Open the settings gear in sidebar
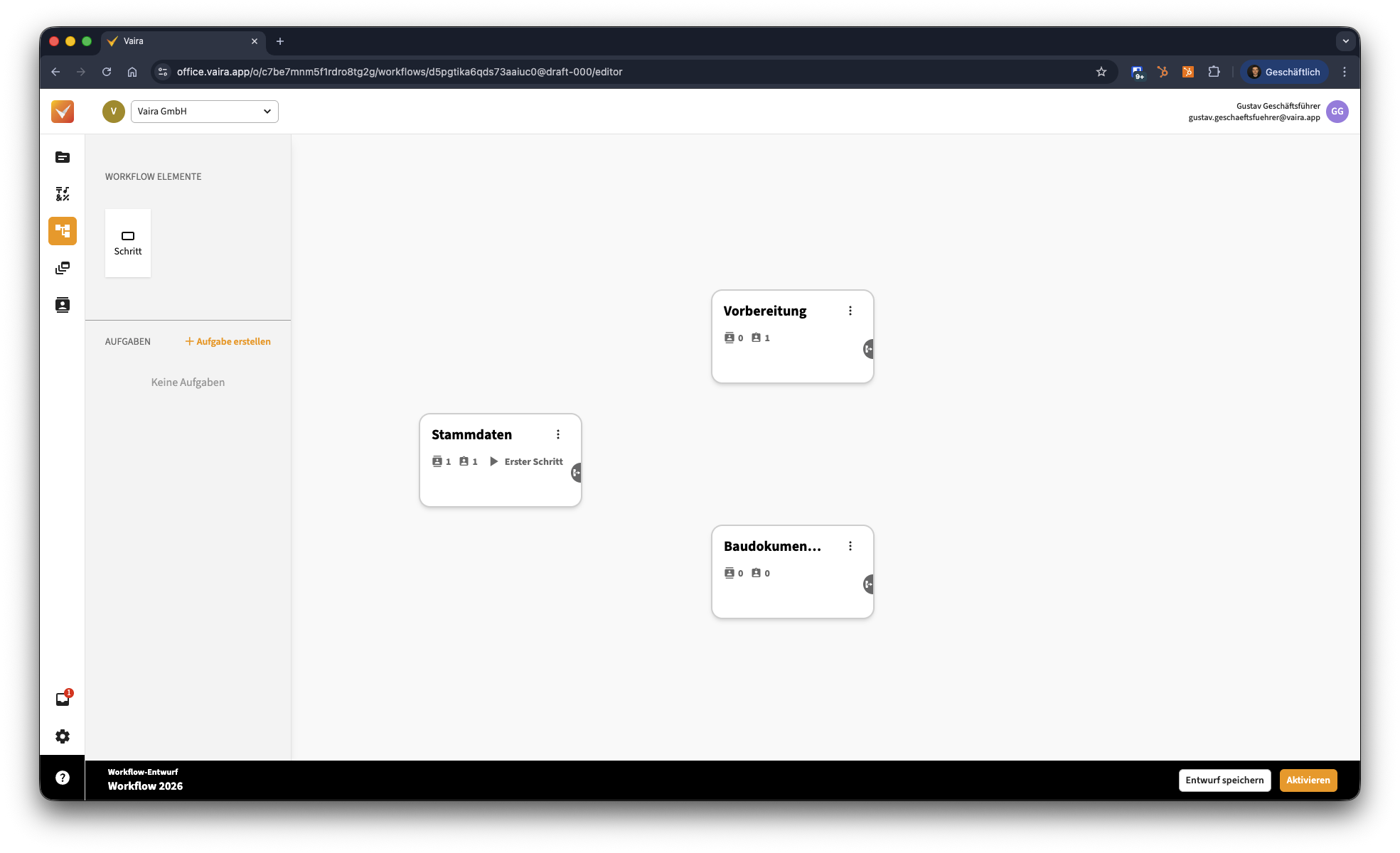The height and width of the screenshot is (853, 1400). coord(63,736)
